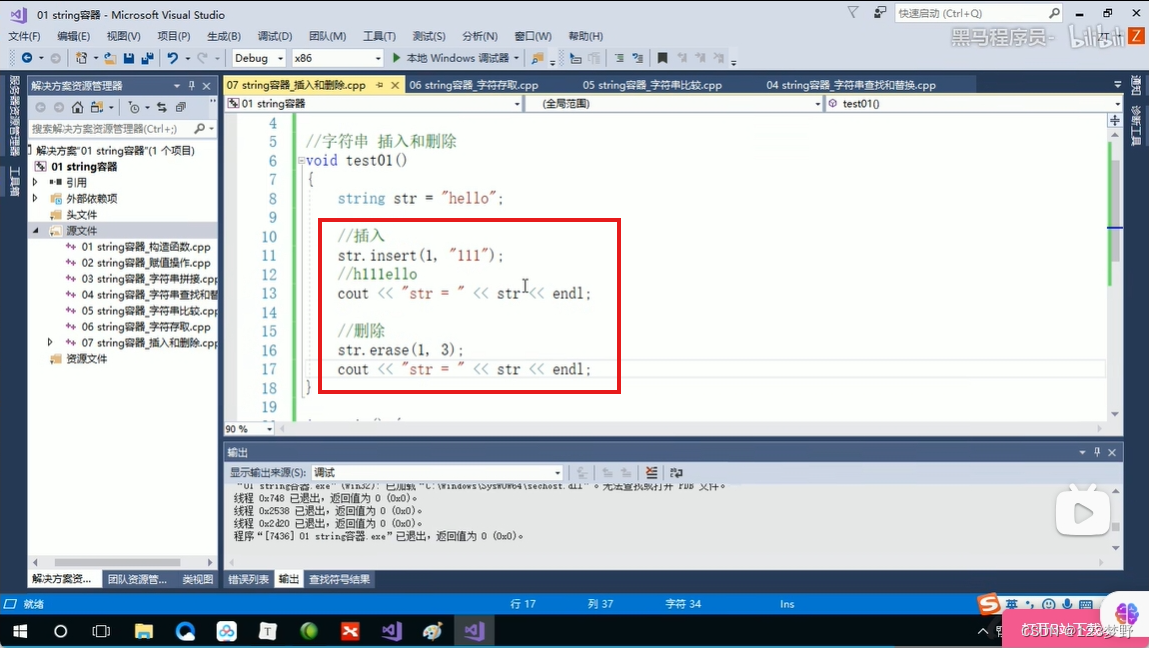Click the Save All toolbar icon
Screen dimensions: 1149x648
pos(147,58)
